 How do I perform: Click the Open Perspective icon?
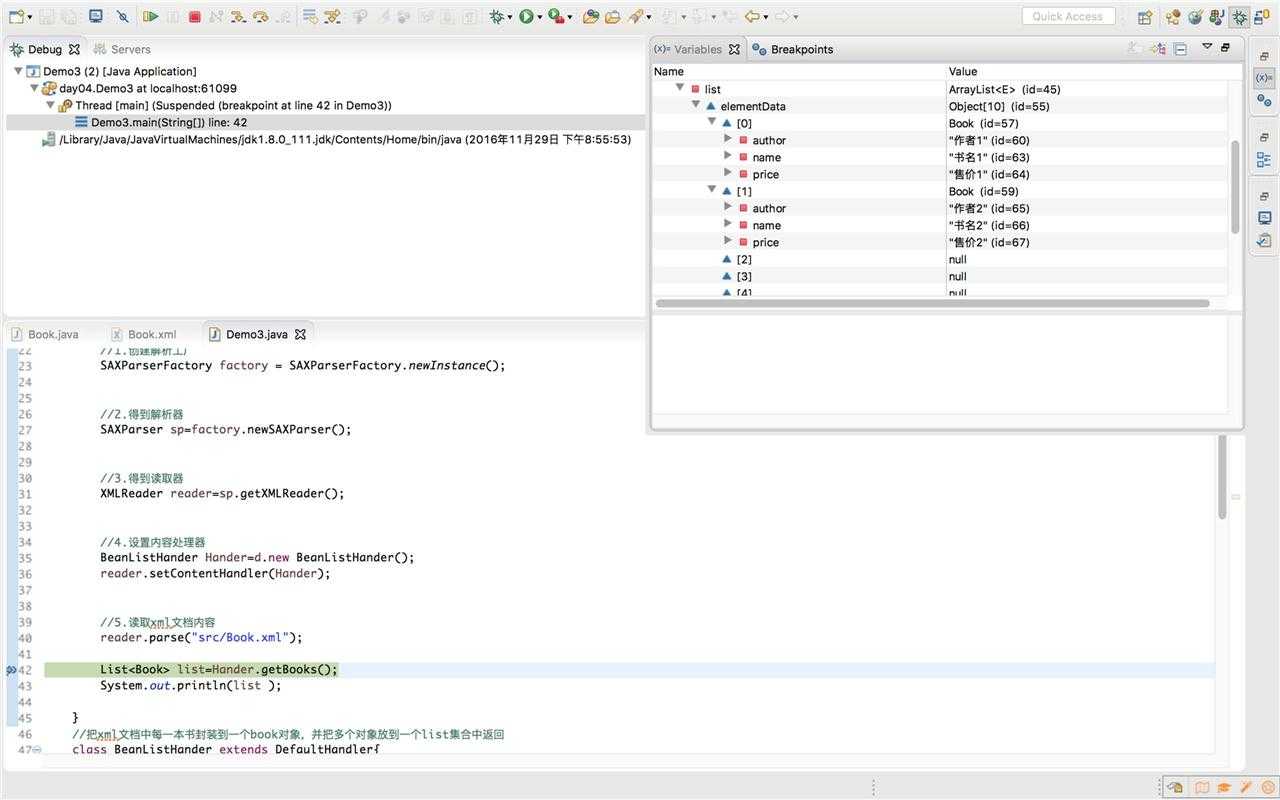[1145, 17]
